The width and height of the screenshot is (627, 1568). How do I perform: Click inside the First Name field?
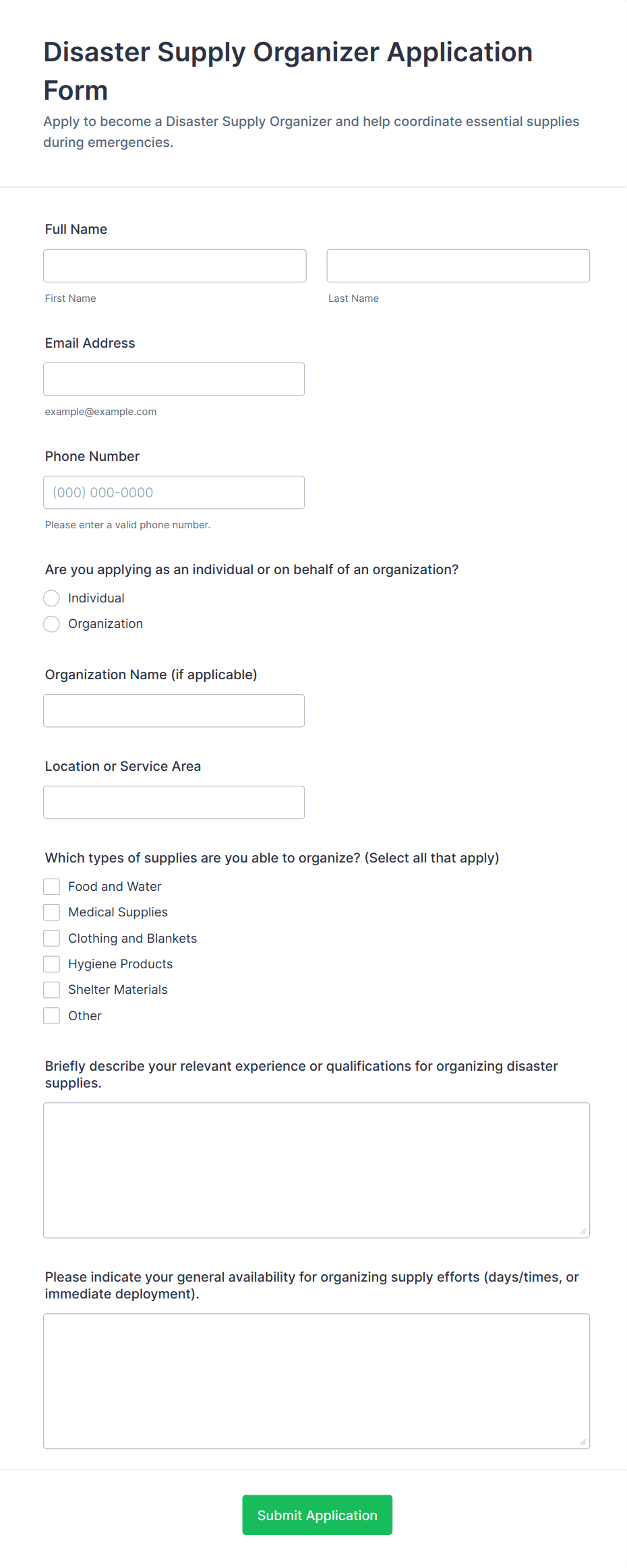coord(174,265)
